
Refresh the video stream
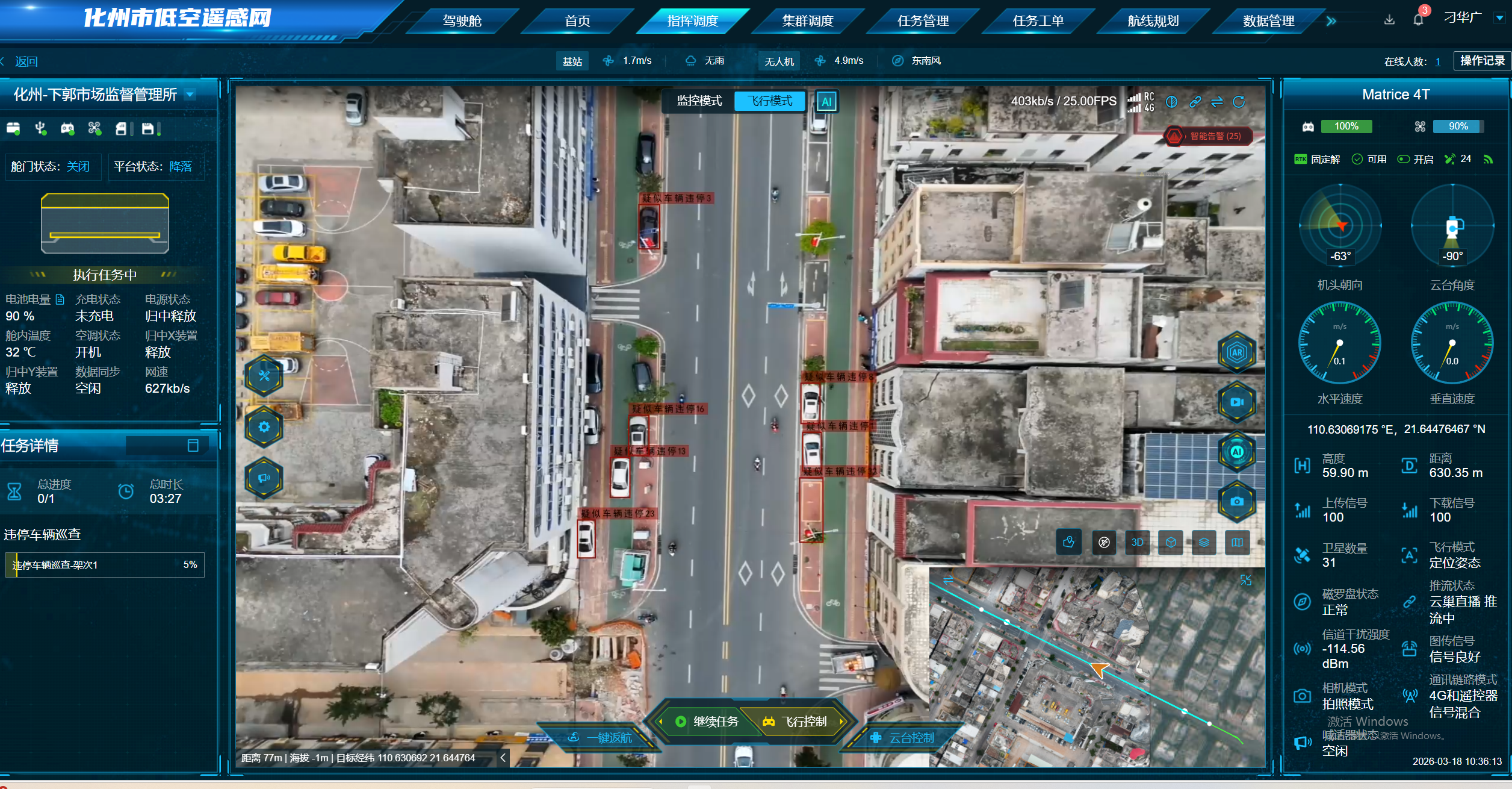(x=1239, y=102)
